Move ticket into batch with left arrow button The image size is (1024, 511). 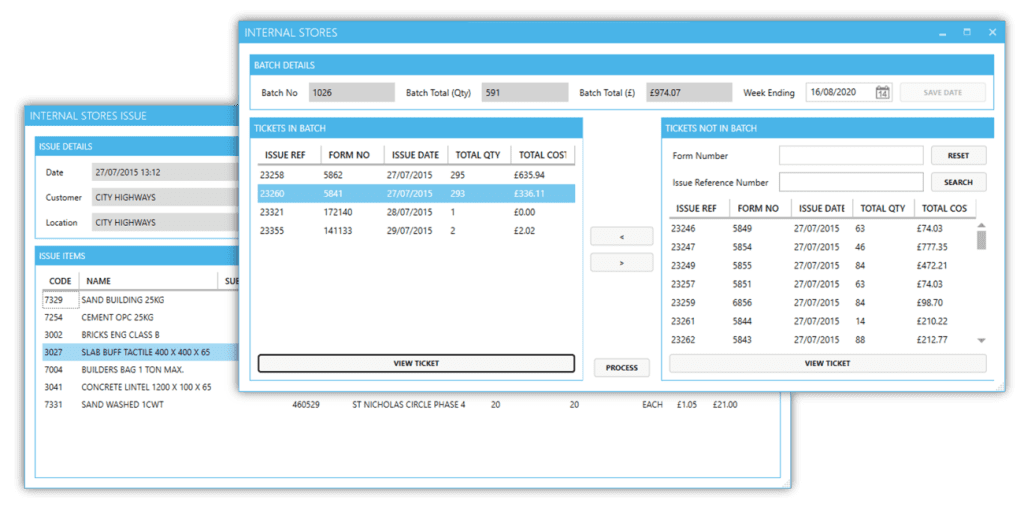pos(621,237)
